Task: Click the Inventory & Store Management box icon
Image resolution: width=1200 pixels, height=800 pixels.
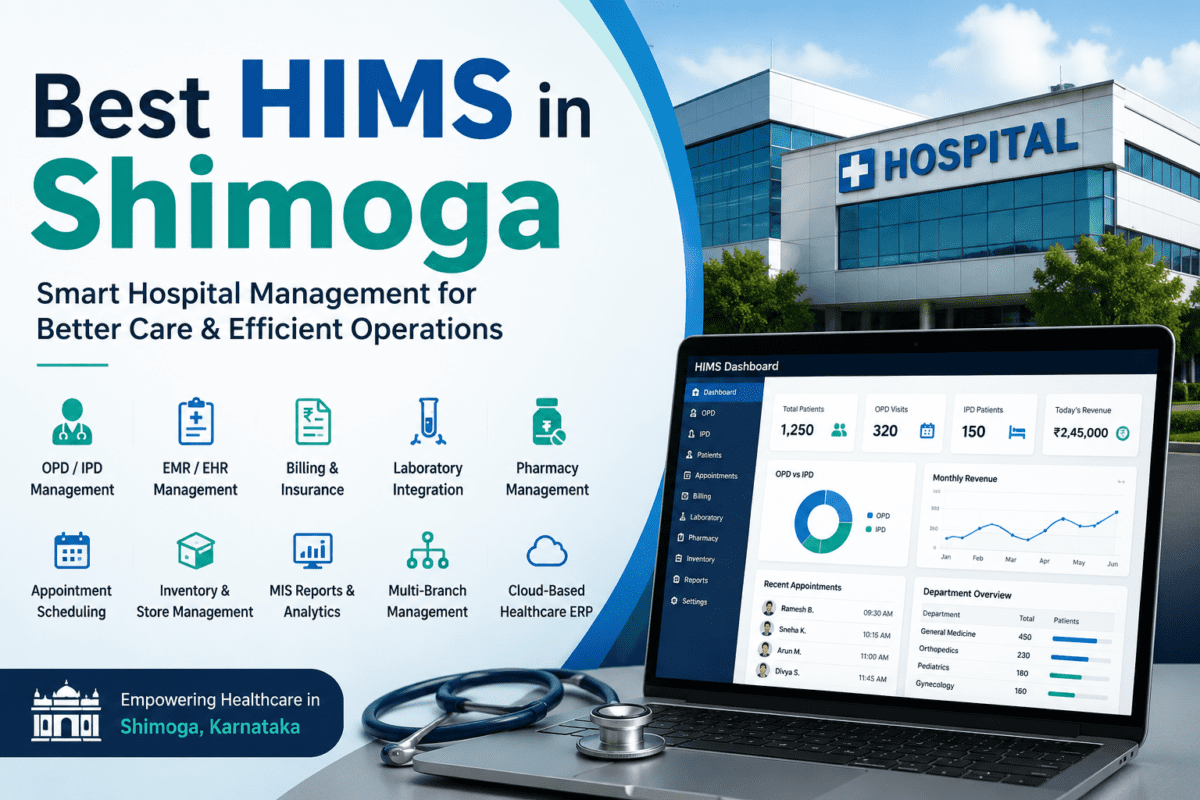Action: pos(195,550)
